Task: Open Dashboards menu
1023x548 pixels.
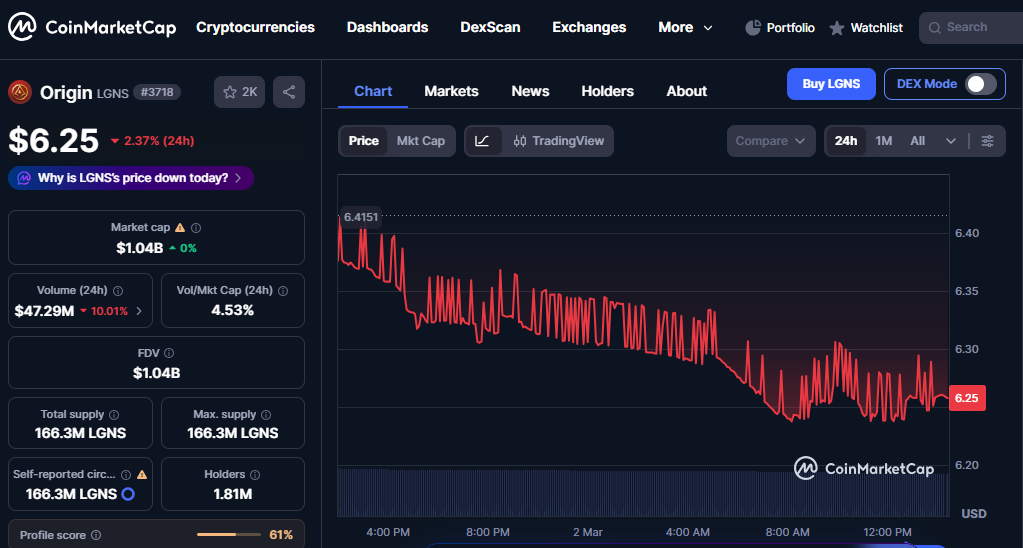Action: pyautogui.click(x=388, y=27)
